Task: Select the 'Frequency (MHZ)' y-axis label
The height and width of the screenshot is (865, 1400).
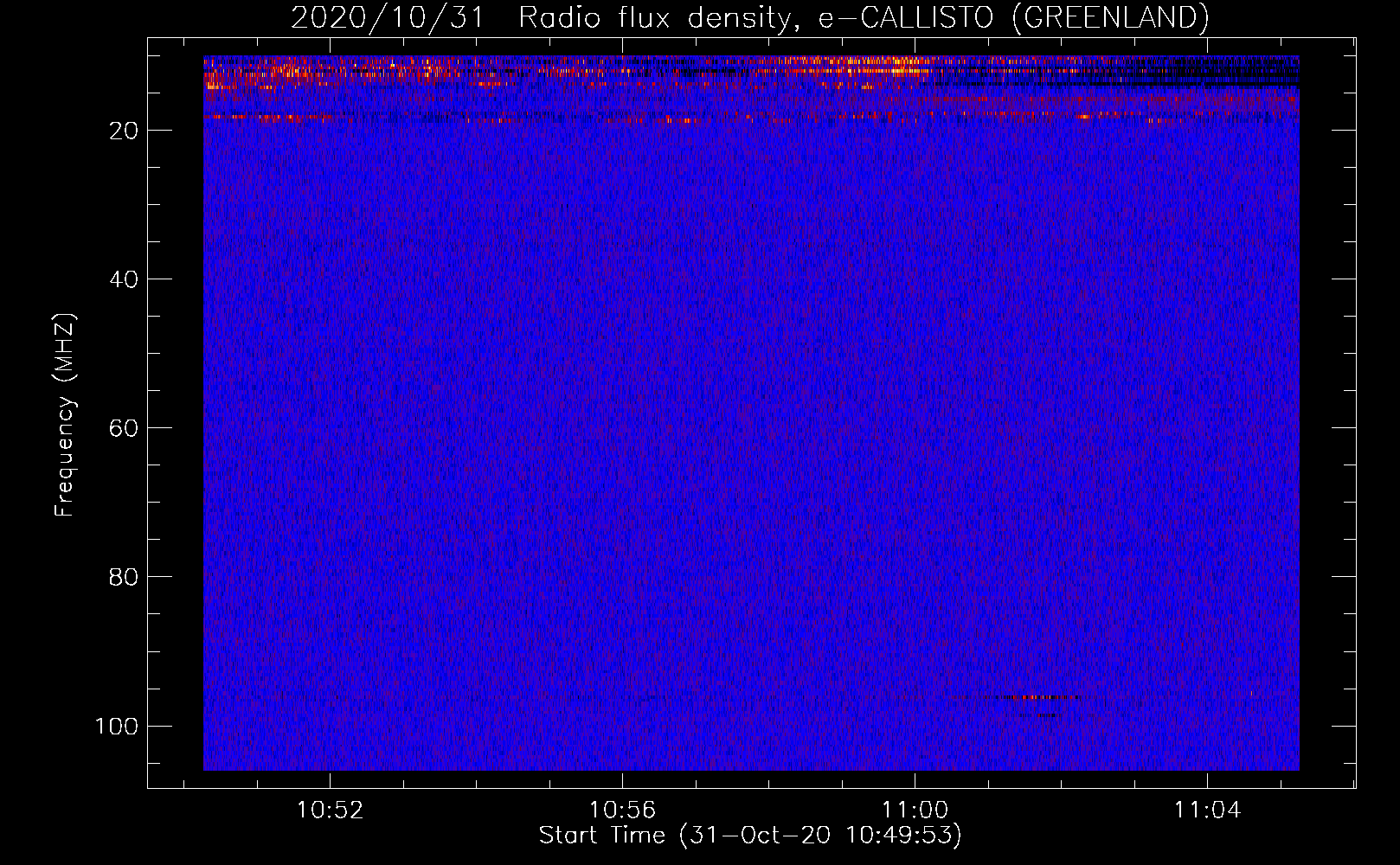Action: (x=65, y=415)
